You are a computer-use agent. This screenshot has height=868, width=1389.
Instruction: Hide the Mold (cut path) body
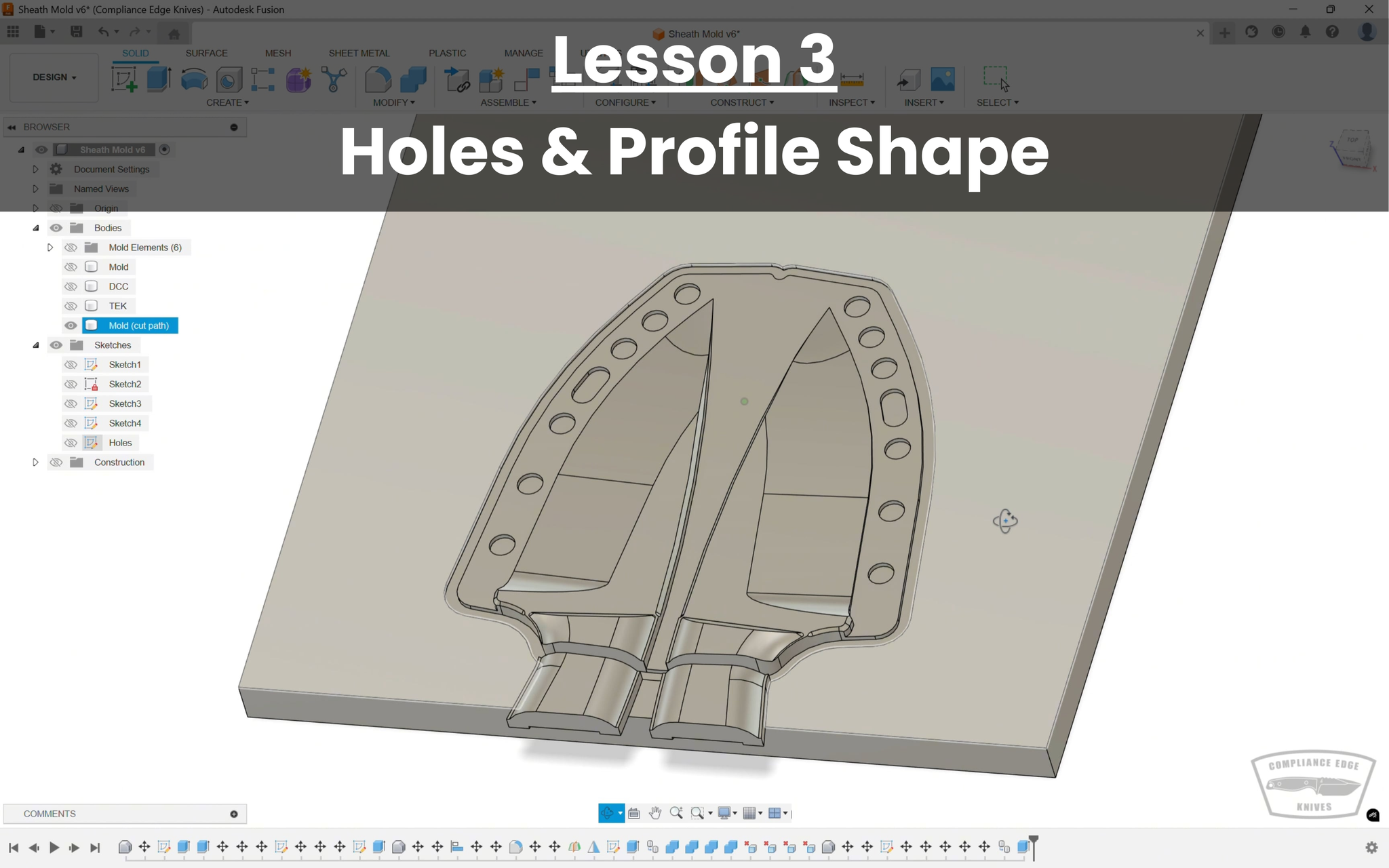tap(71, 325)
